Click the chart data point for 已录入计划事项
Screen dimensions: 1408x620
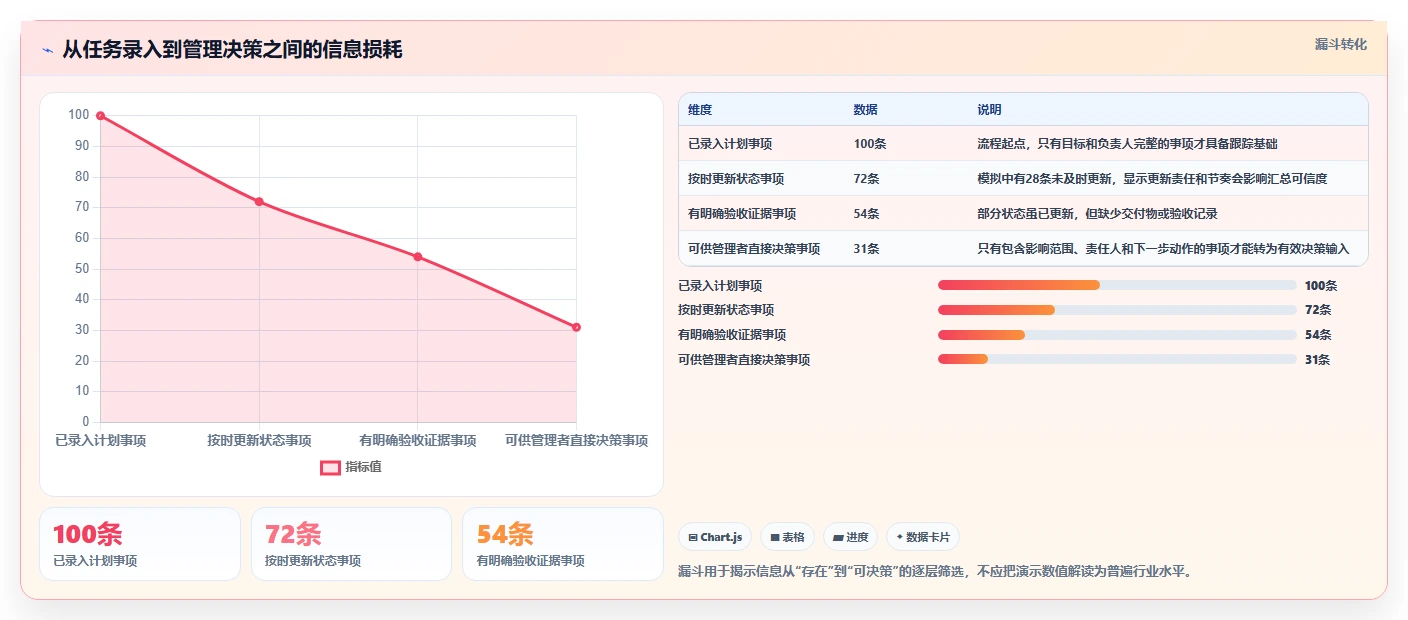100,116
